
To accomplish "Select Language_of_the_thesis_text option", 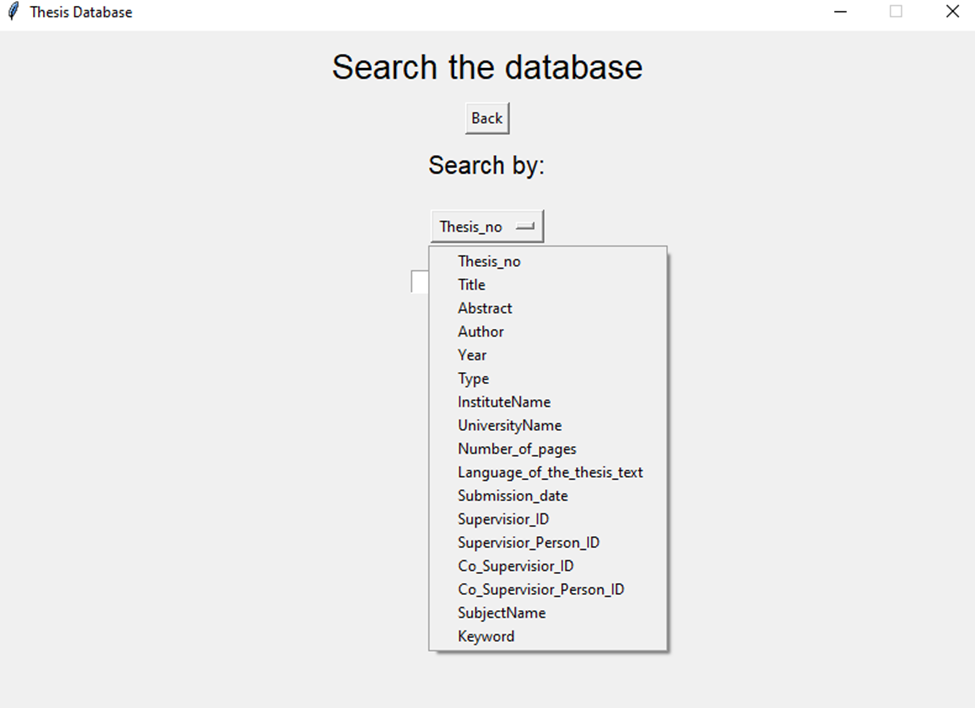I will click(550, 472).
